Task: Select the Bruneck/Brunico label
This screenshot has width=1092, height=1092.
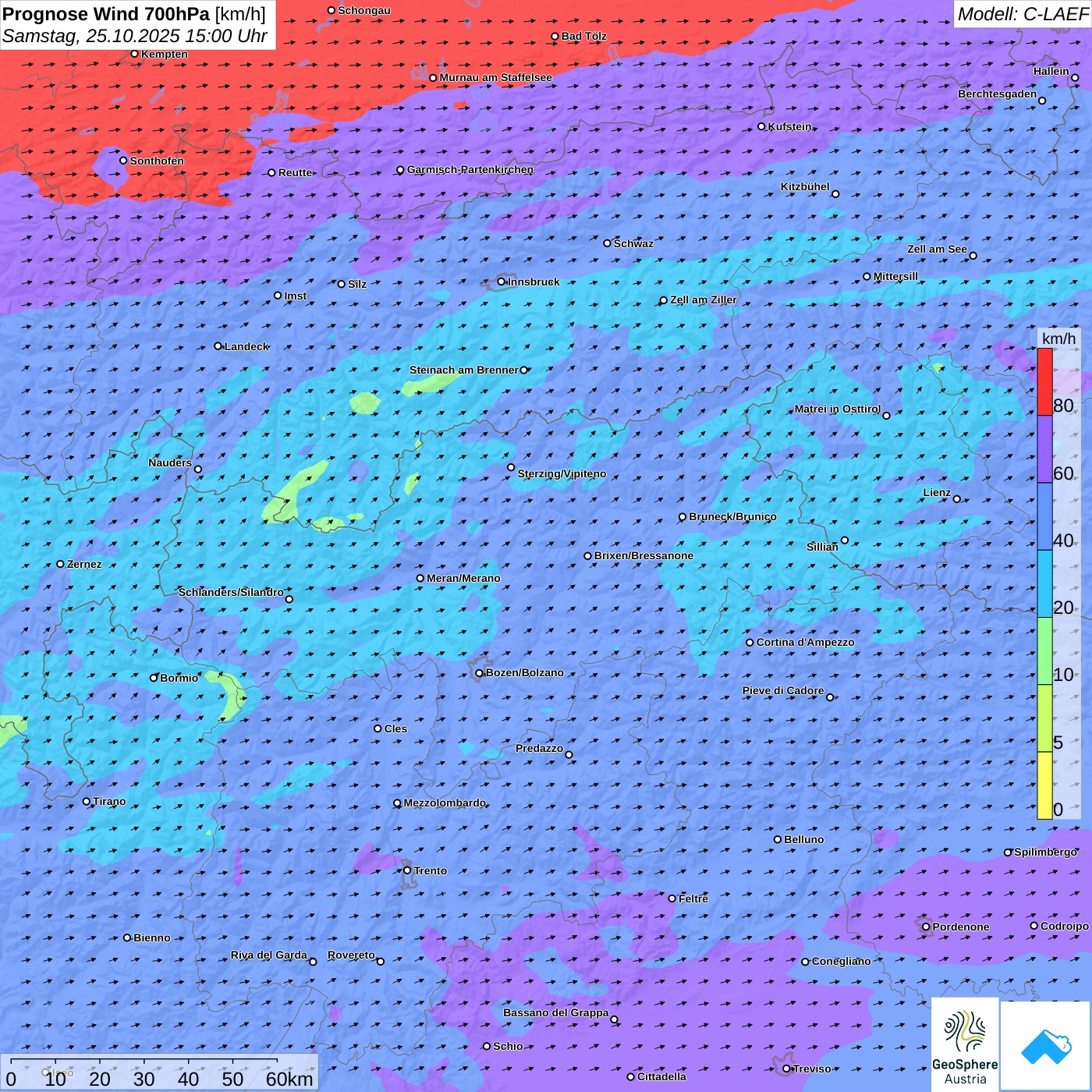Action: tap(733, 516)
